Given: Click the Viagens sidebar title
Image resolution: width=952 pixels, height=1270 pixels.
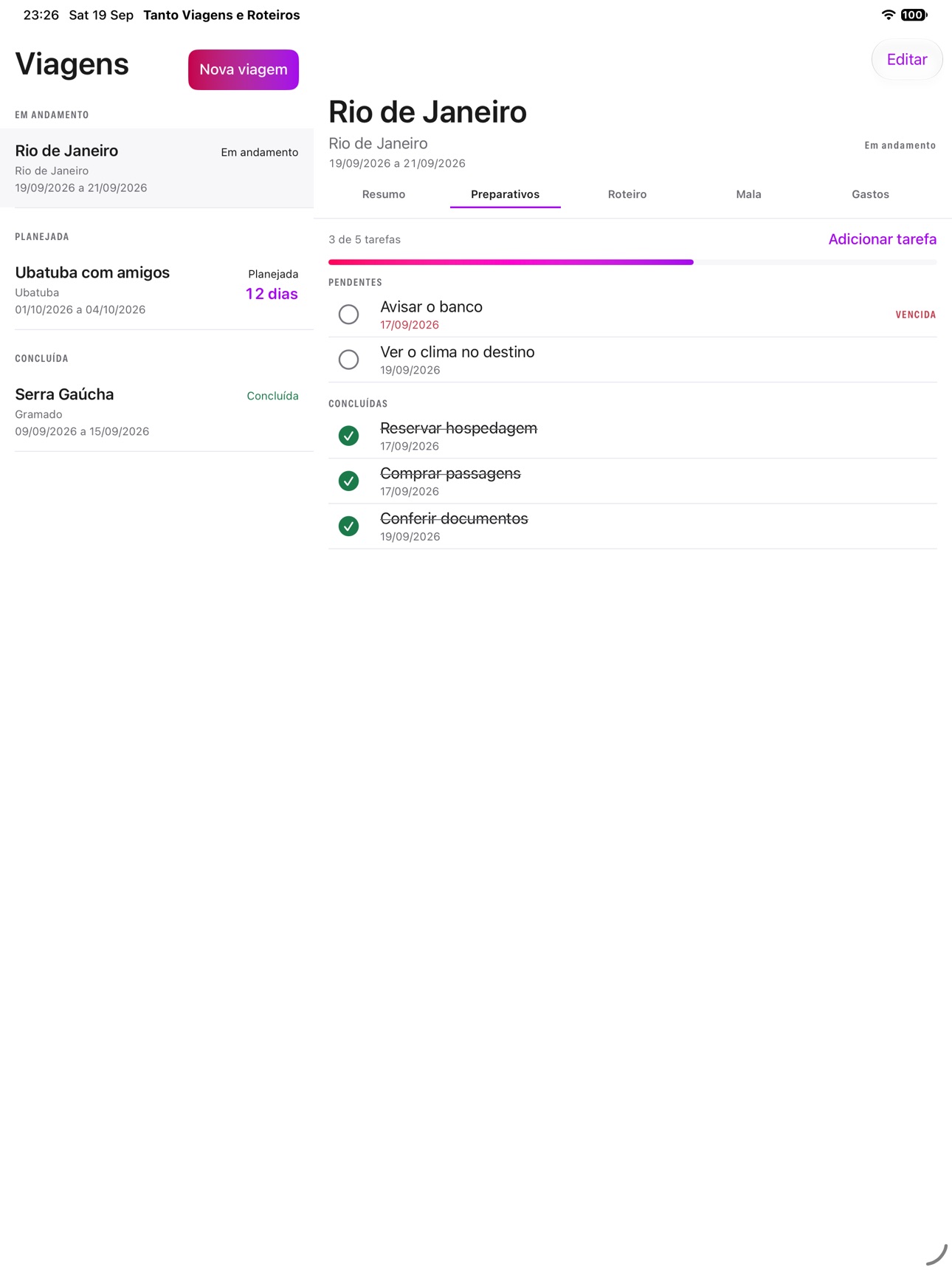Looking at the screenshot, I should click(72, 65).
